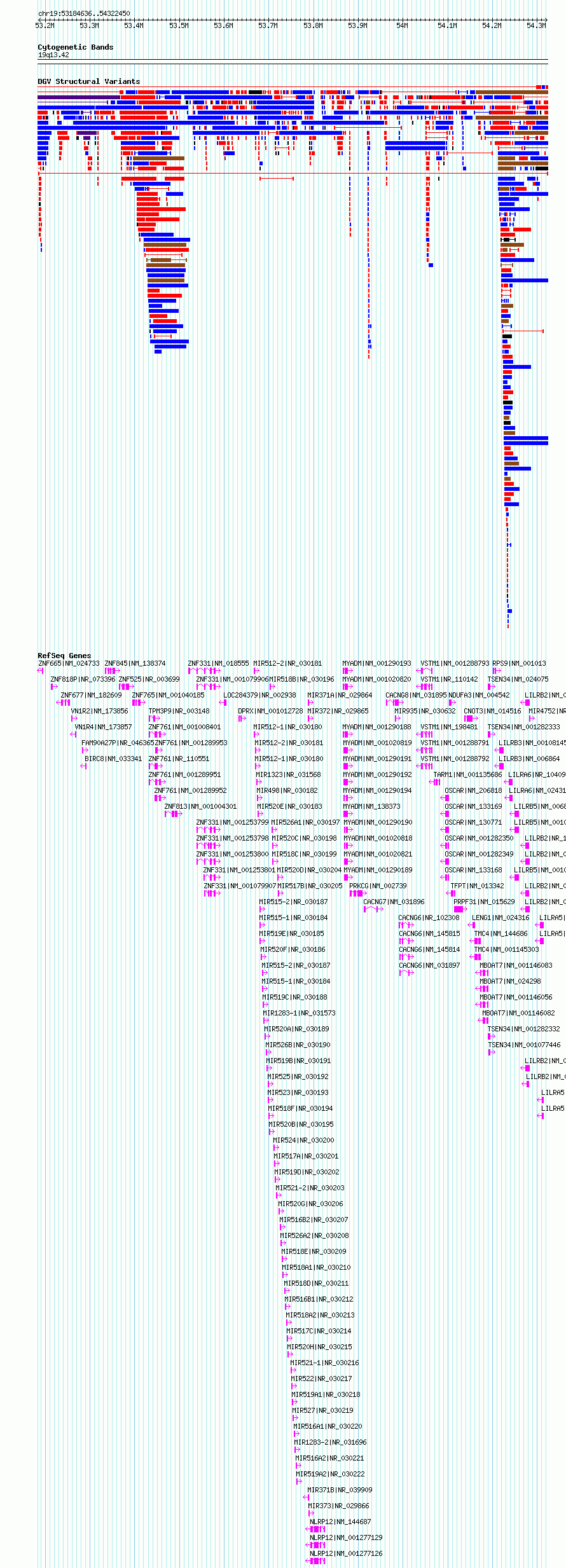Image resolution: width=566 pixels, height=1568 pixels.
Task: Open MIR371B|NR_039909 microRNA label
Action: 340,1490
